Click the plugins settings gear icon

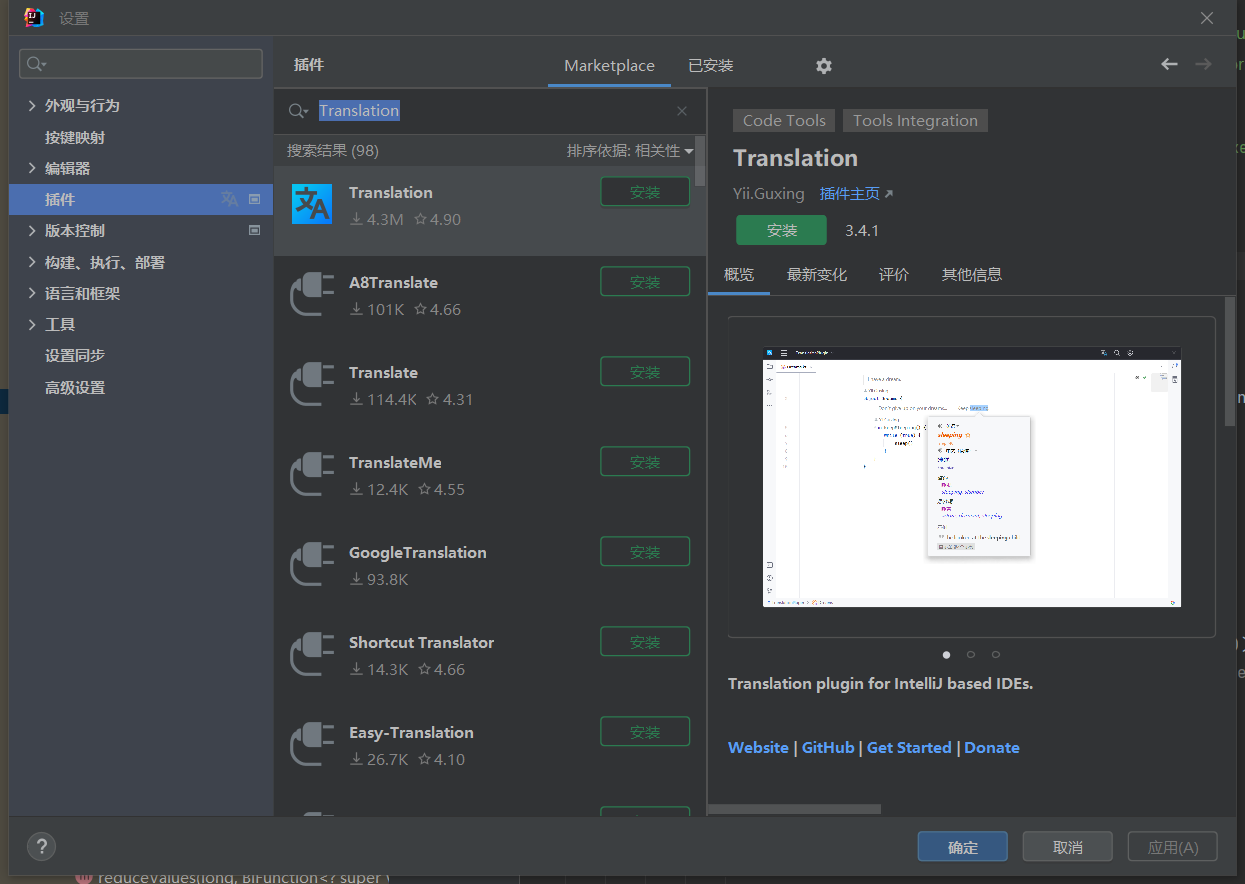823,66
